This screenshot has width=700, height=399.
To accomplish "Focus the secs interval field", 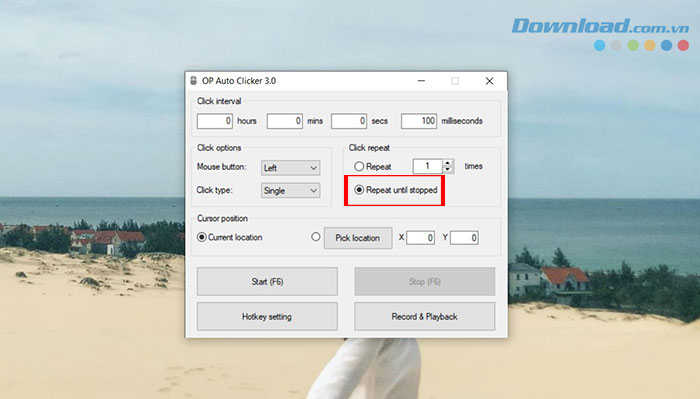I will click(x=349, y=121).
